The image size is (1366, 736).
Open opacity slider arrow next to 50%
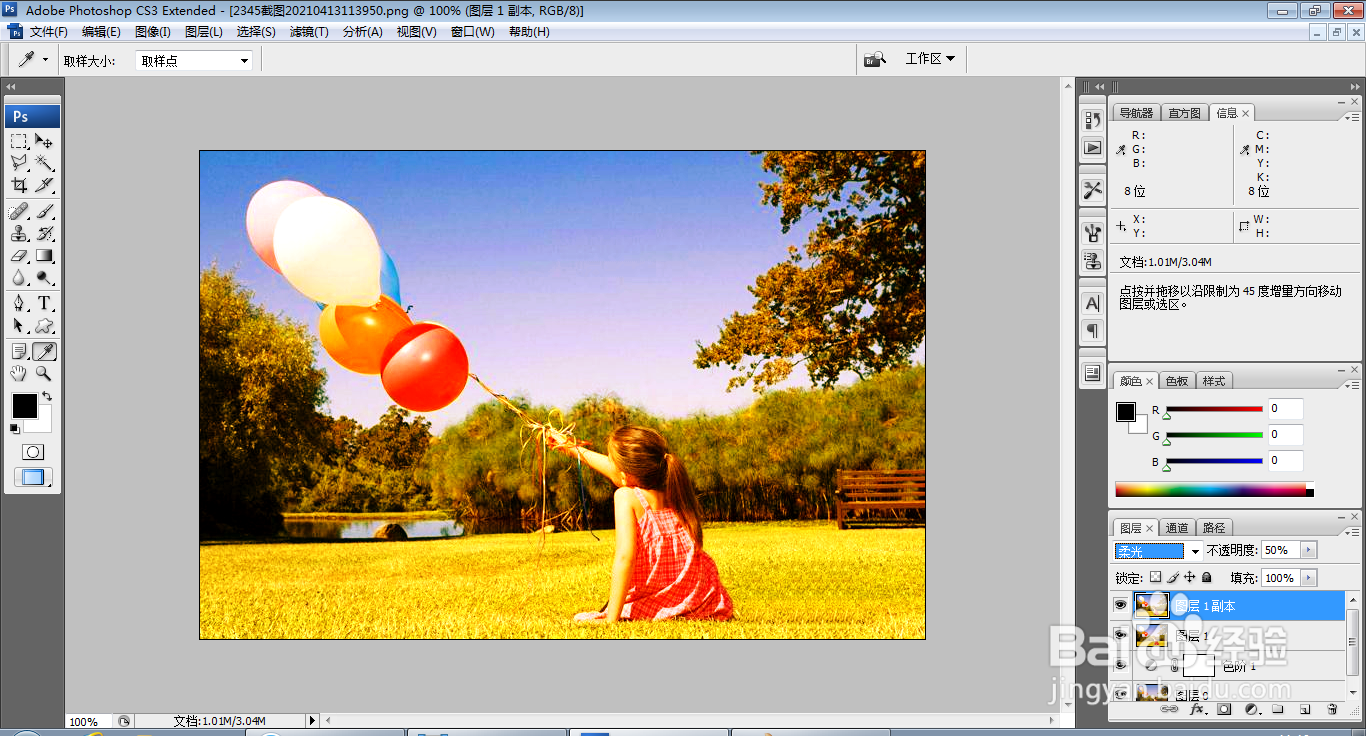pyautogui.click(x=1308, y=550)
